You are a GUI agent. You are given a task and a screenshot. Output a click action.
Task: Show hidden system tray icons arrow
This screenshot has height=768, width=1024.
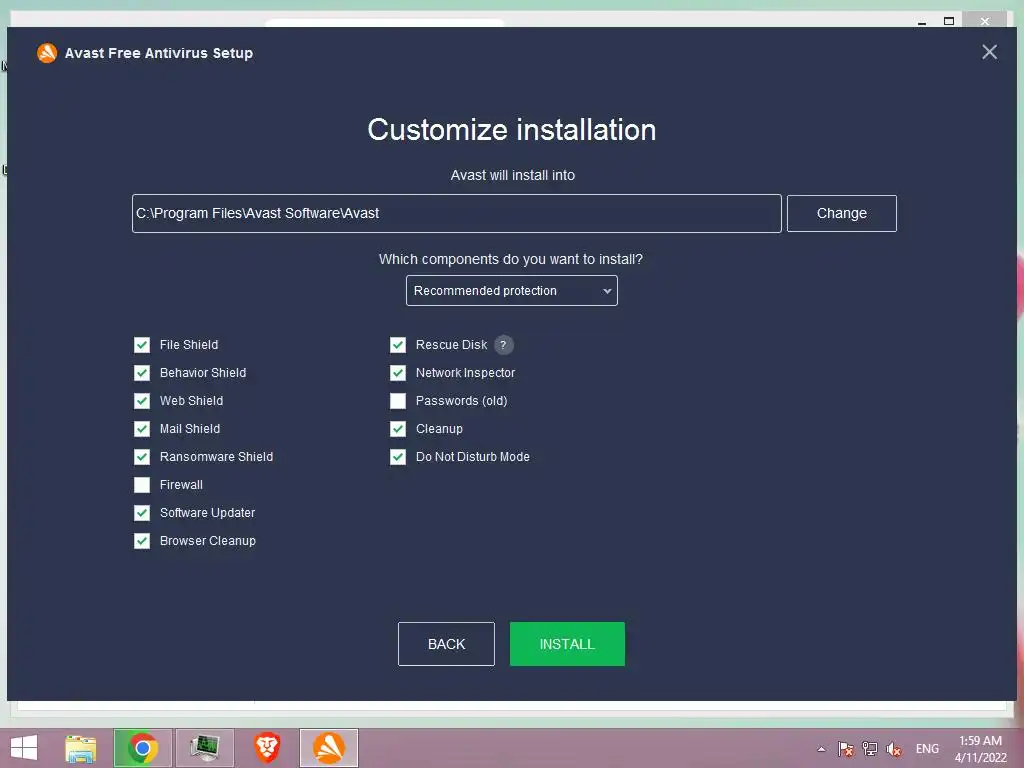821,749
